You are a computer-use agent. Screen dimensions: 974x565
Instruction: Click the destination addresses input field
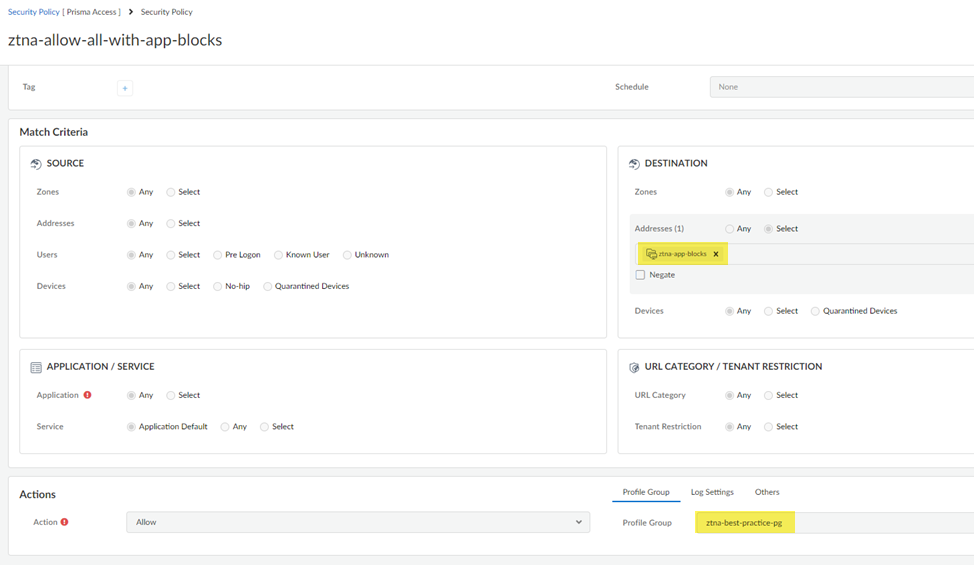pos(850,254)
